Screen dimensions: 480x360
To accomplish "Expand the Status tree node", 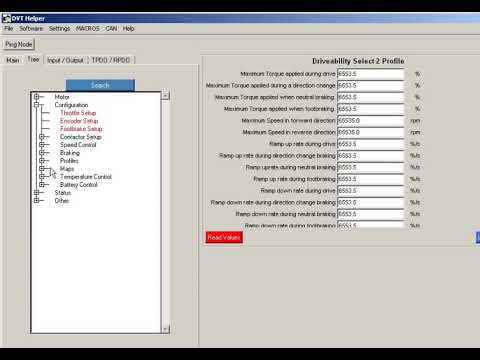I will (x=36, y=193).
